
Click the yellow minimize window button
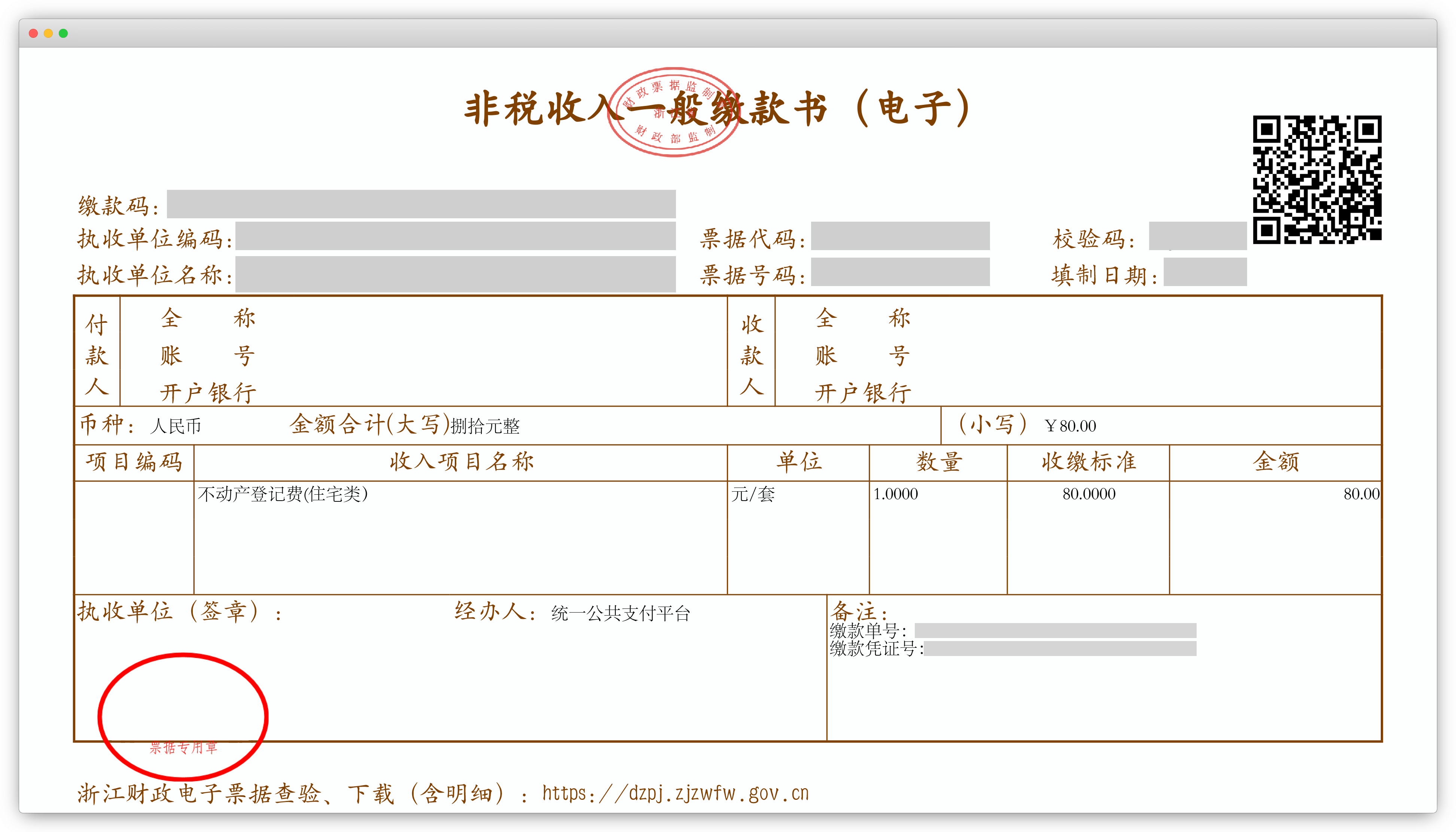(x=49, y=34)
